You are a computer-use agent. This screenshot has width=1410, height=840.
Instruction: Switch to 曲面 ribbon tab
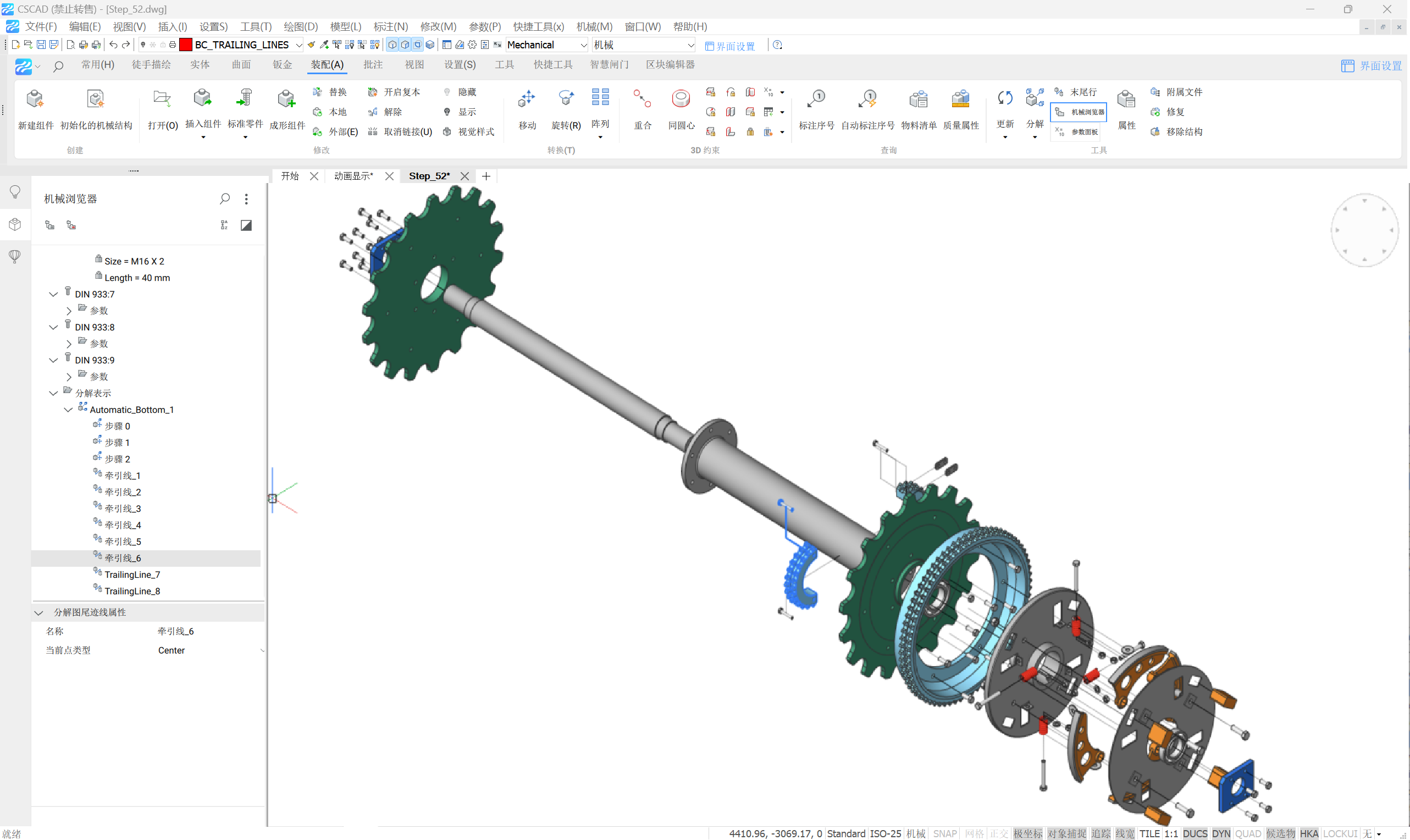241,65
